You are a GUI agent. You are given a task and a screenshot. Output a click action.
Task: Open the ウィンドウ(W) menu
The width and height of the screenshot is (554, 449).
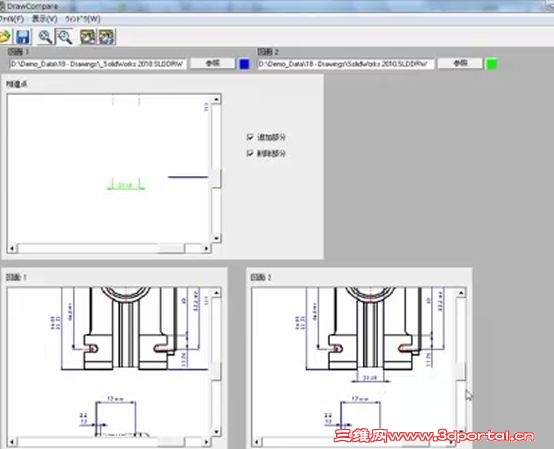pos(83,19)
